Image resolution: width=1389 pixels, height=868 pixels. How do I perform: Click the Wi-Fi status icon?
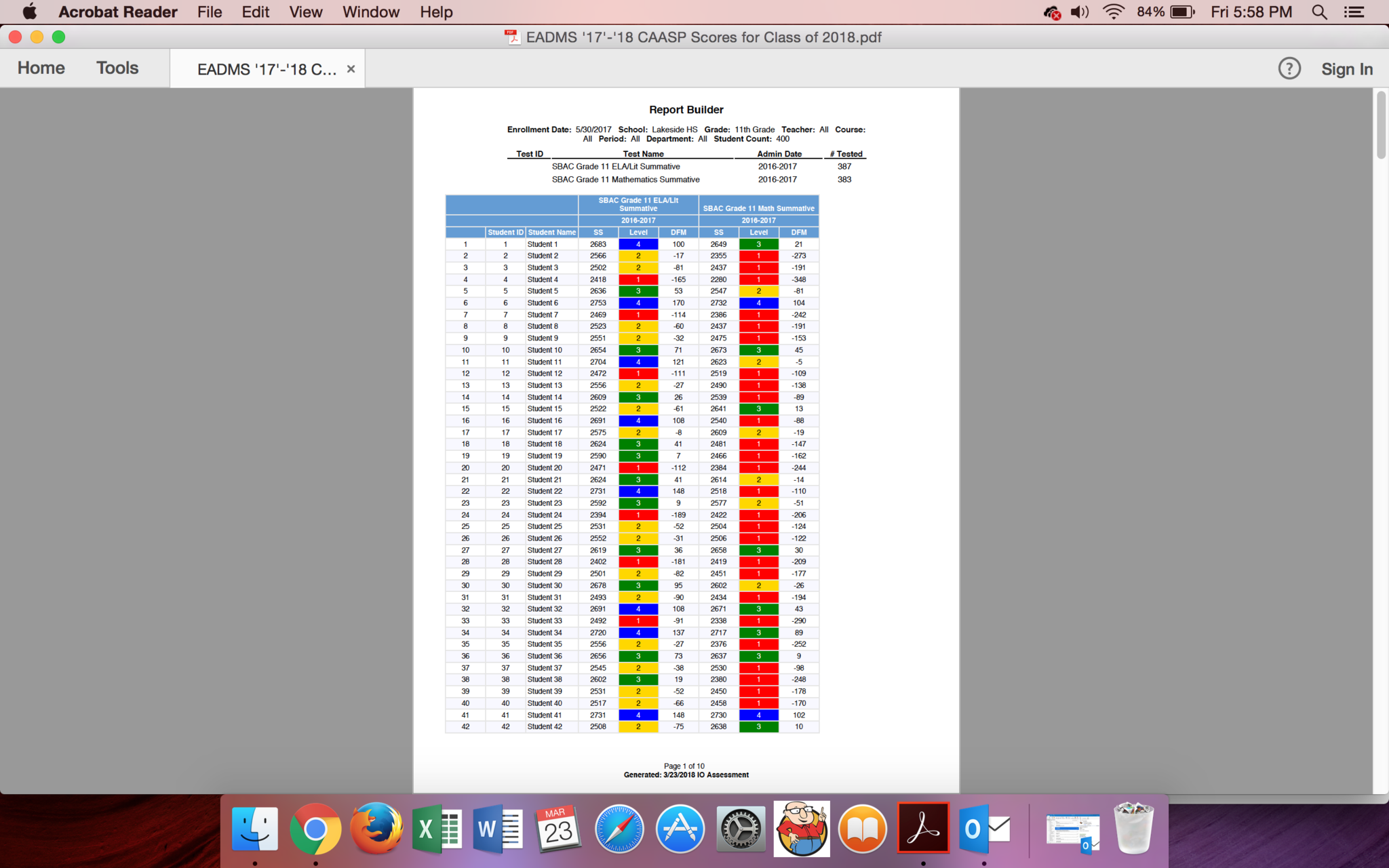click(1113, 12)
